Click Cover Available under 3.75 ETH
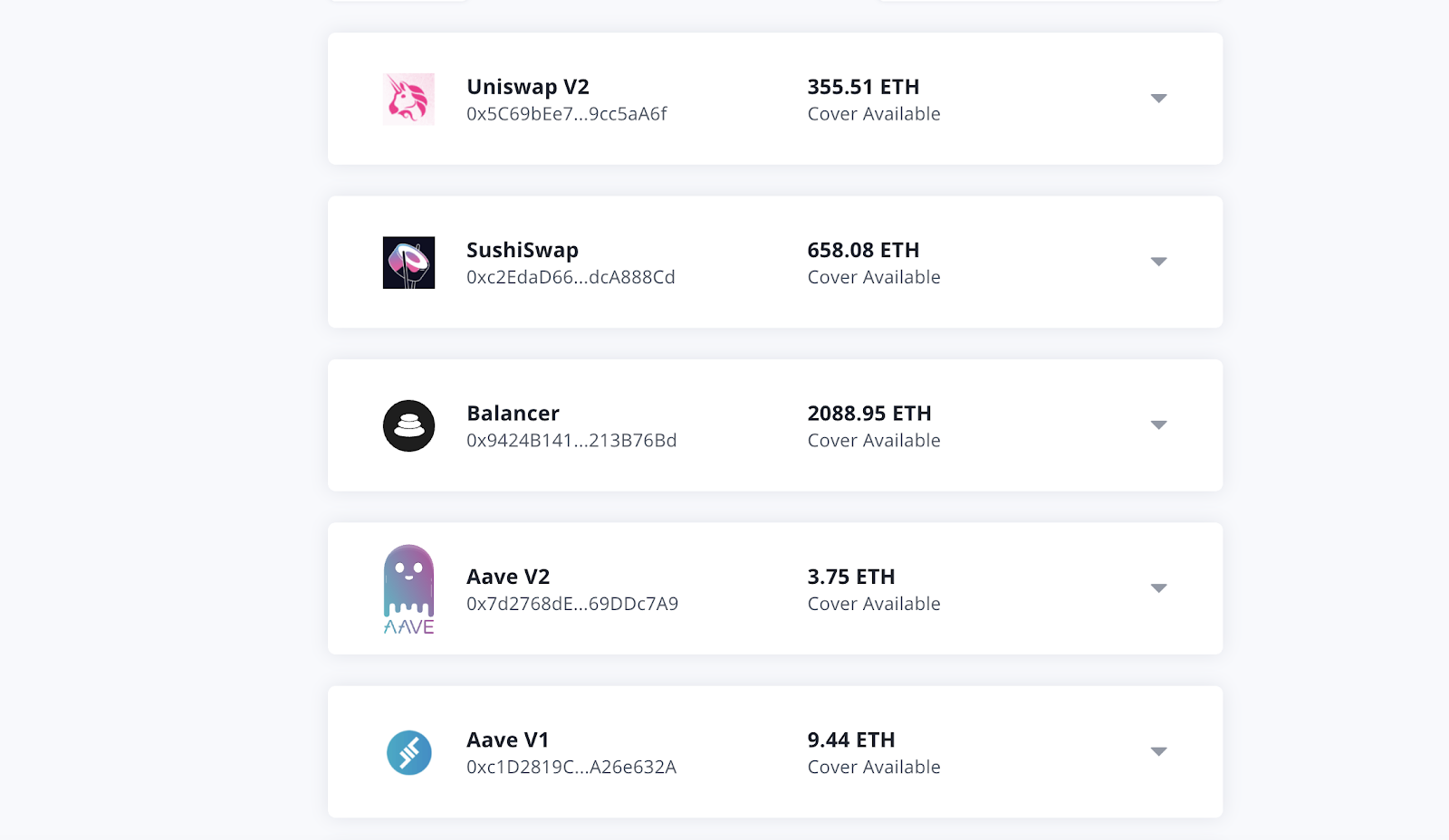The height and width of the screenshot is (840, 1449). pyautogui.click(x=874, y=604)
